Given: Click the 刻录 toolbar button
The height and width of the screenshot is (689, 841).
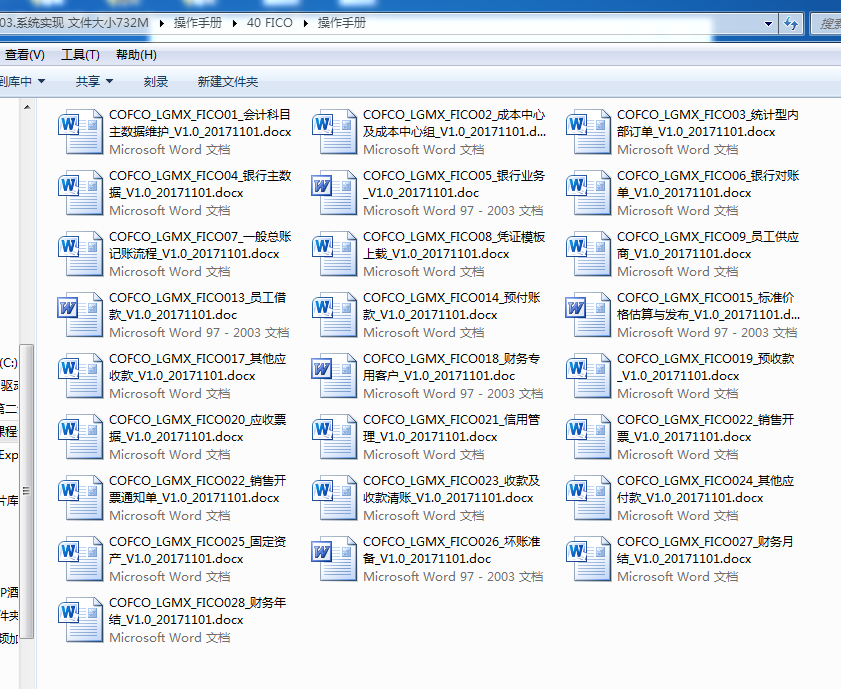Looking at the screenshot, I should tap(156, 82).
